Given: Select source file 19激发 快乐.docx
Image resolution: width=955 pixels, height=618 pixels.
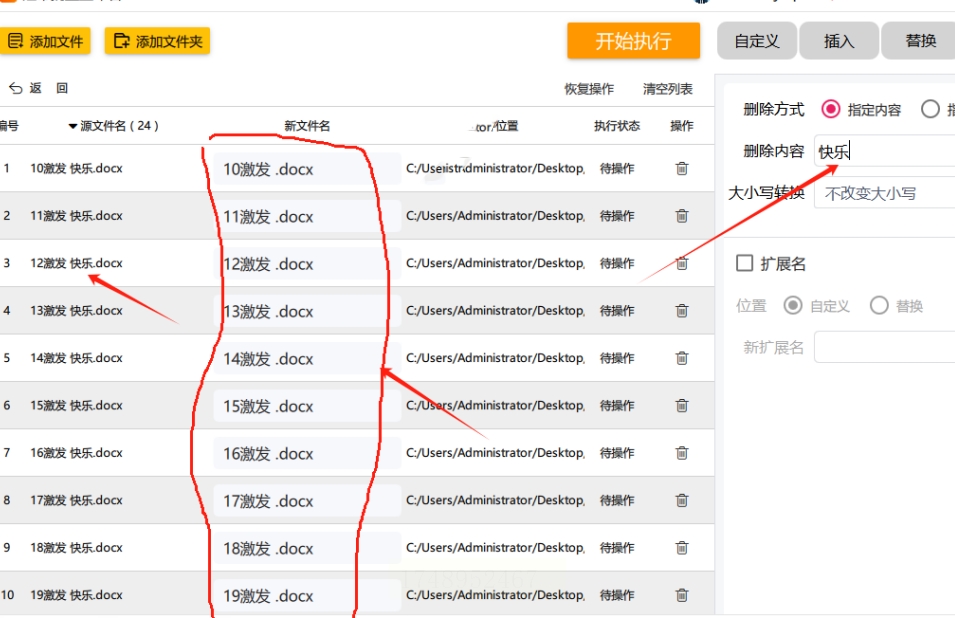Looking at the screenshot, I should point(76,595).
